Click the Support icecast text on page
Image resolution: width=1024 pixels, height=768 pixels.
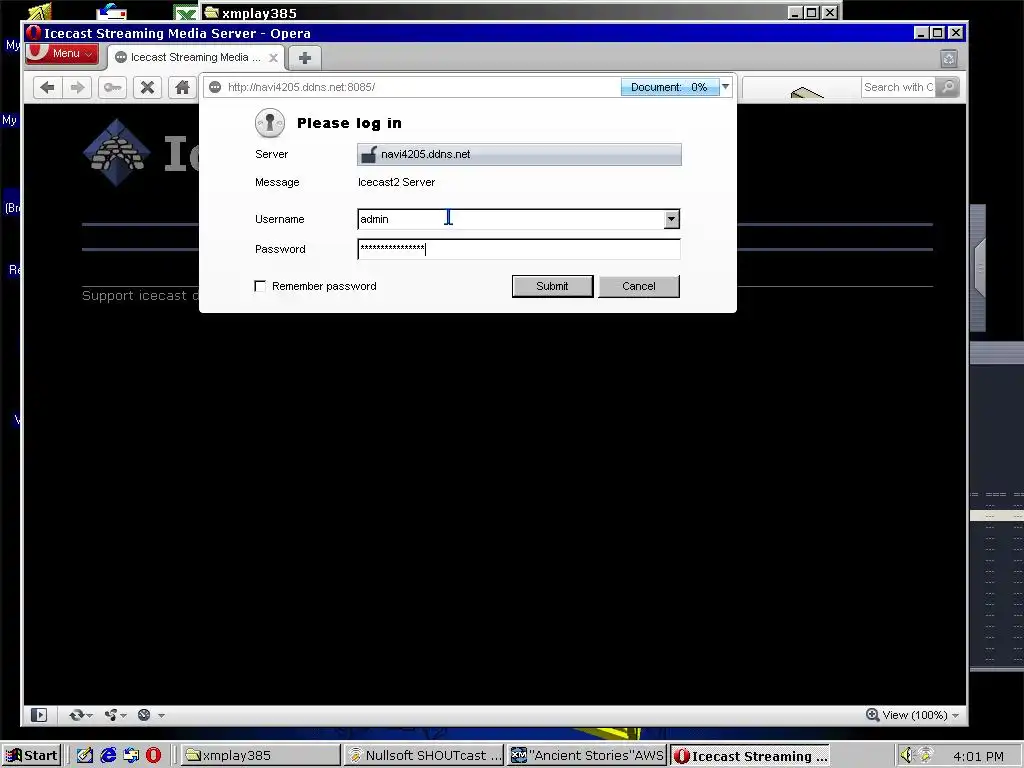point(140,296)
